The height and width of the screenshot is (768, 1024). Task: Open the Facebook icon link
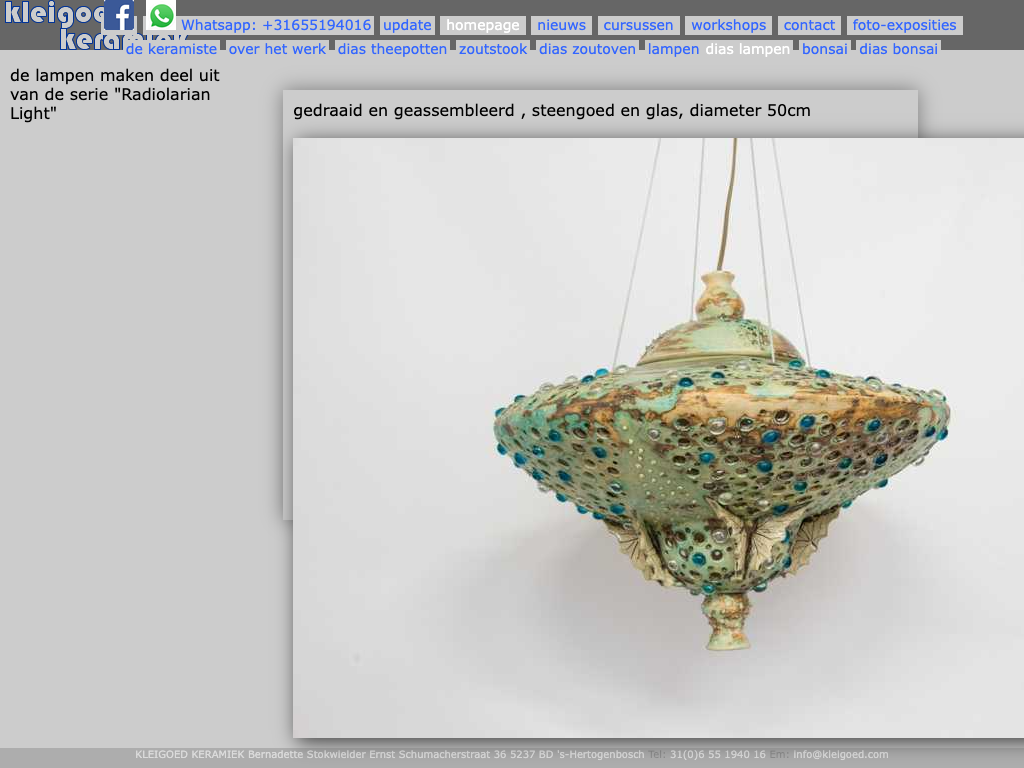pyautogui.click(x=118, y=16)
